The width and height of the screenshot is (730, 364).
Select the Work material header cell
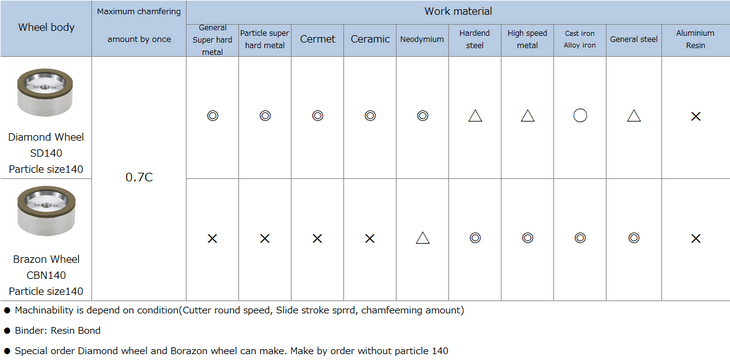click(x=458, y=12)
